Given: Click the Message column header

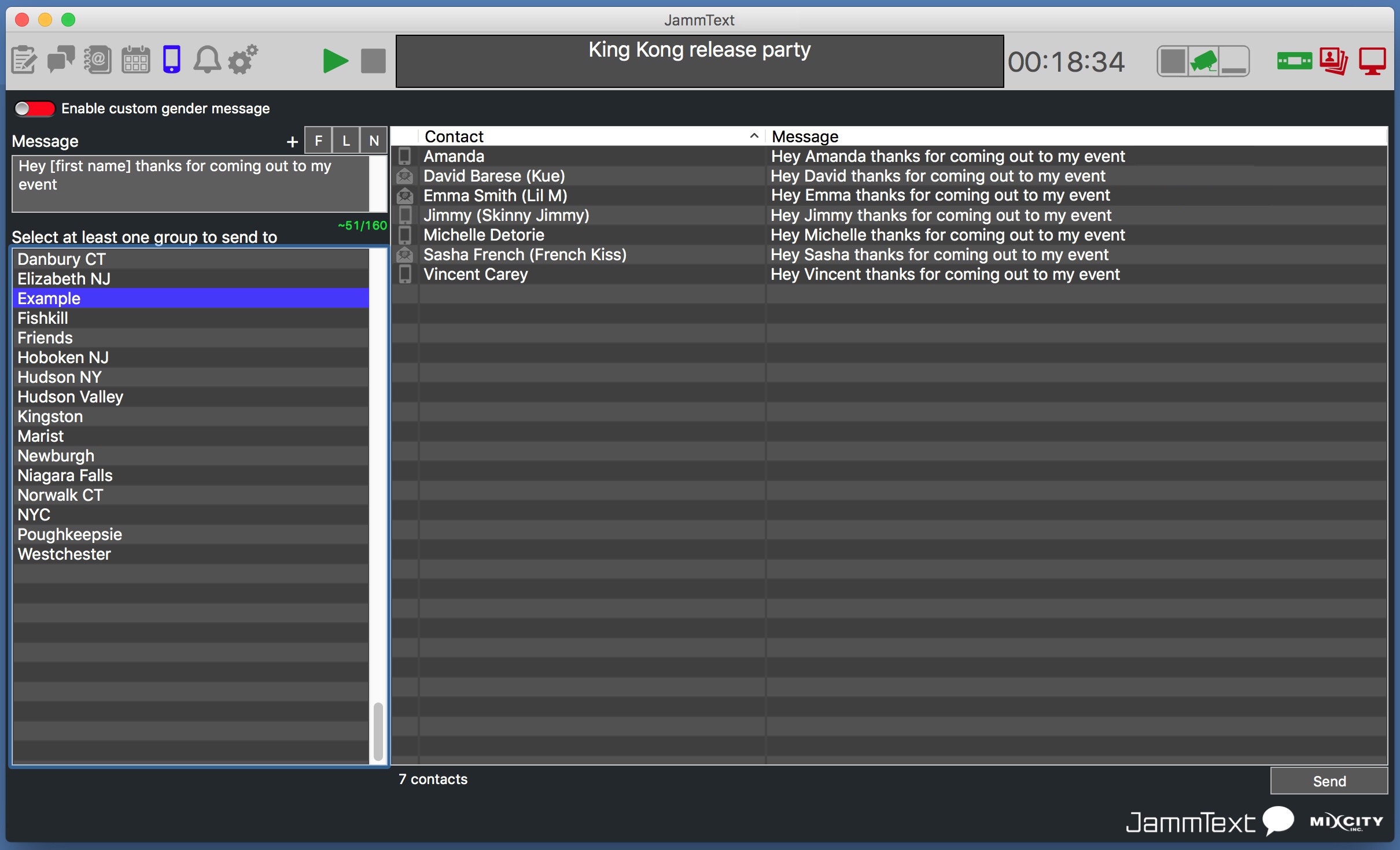Looking at the screenshot, I should click(x=1076, y=136).
